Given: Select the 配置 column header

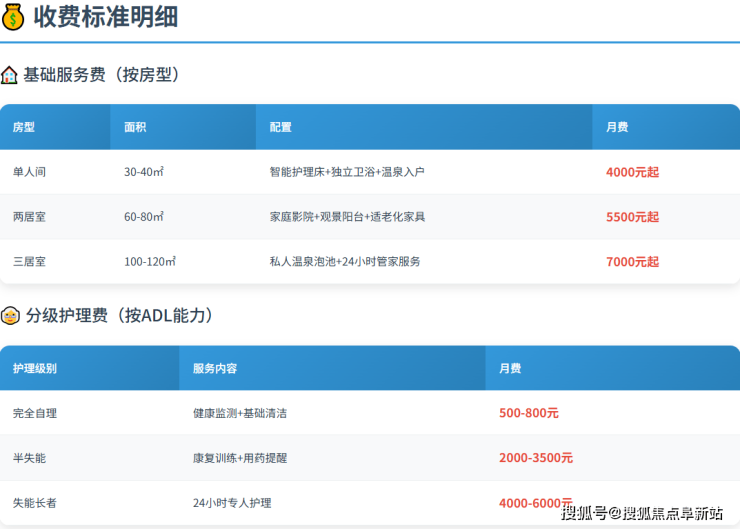Looking at the screenshot, I should pos(281,127).
